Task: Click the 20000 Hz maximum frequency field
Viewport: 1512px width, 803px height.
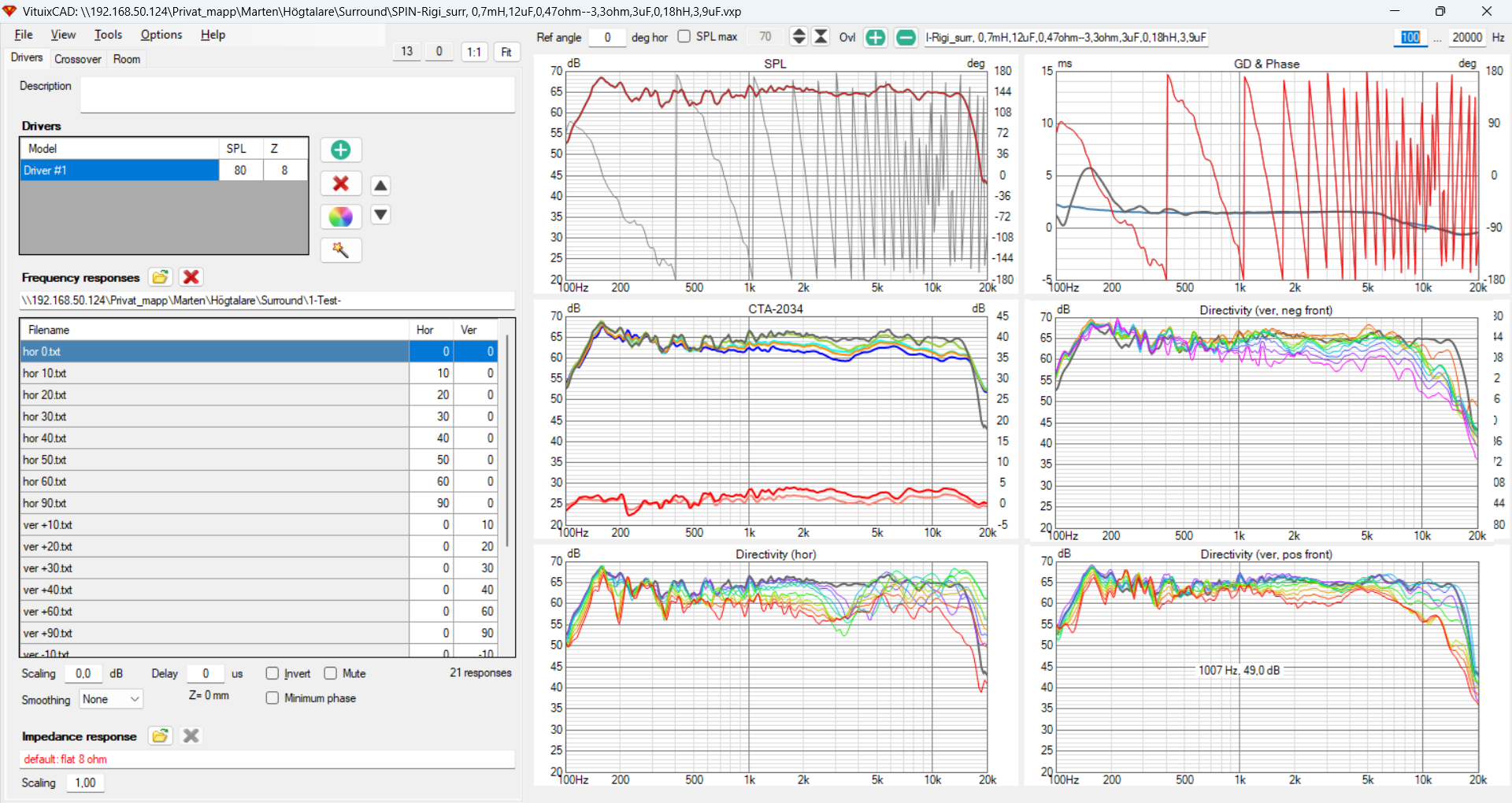Action: 1467,37
